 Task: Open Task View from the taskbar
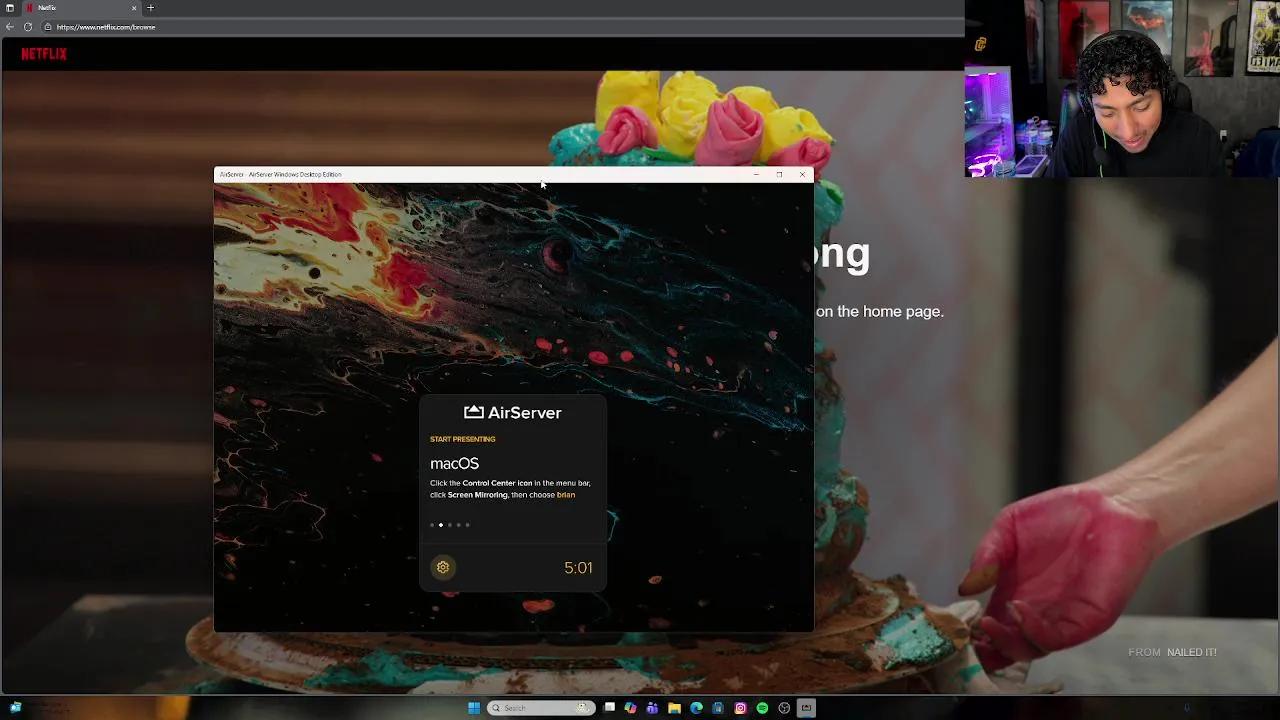[609, 708]
